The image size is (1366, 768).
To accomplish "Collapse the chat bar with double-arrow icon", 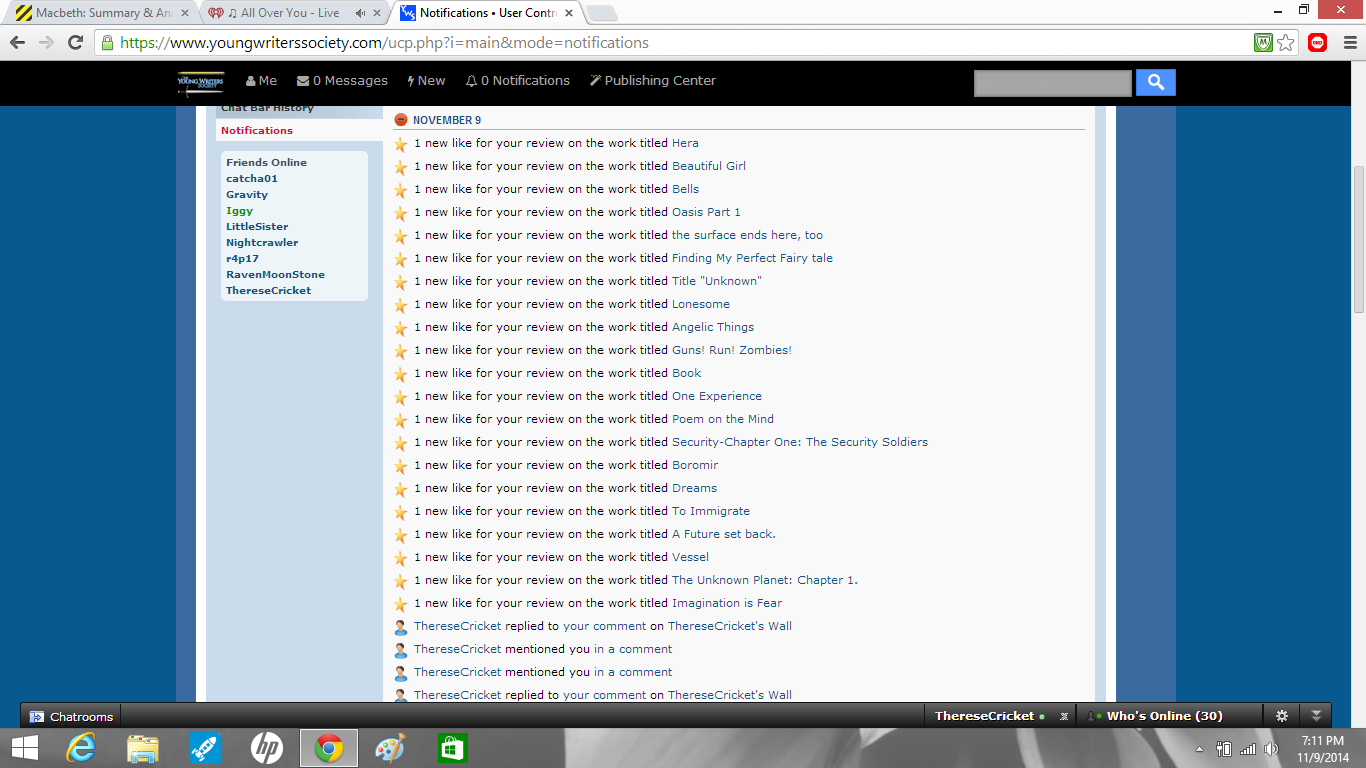I will [x=1316, y=716].
